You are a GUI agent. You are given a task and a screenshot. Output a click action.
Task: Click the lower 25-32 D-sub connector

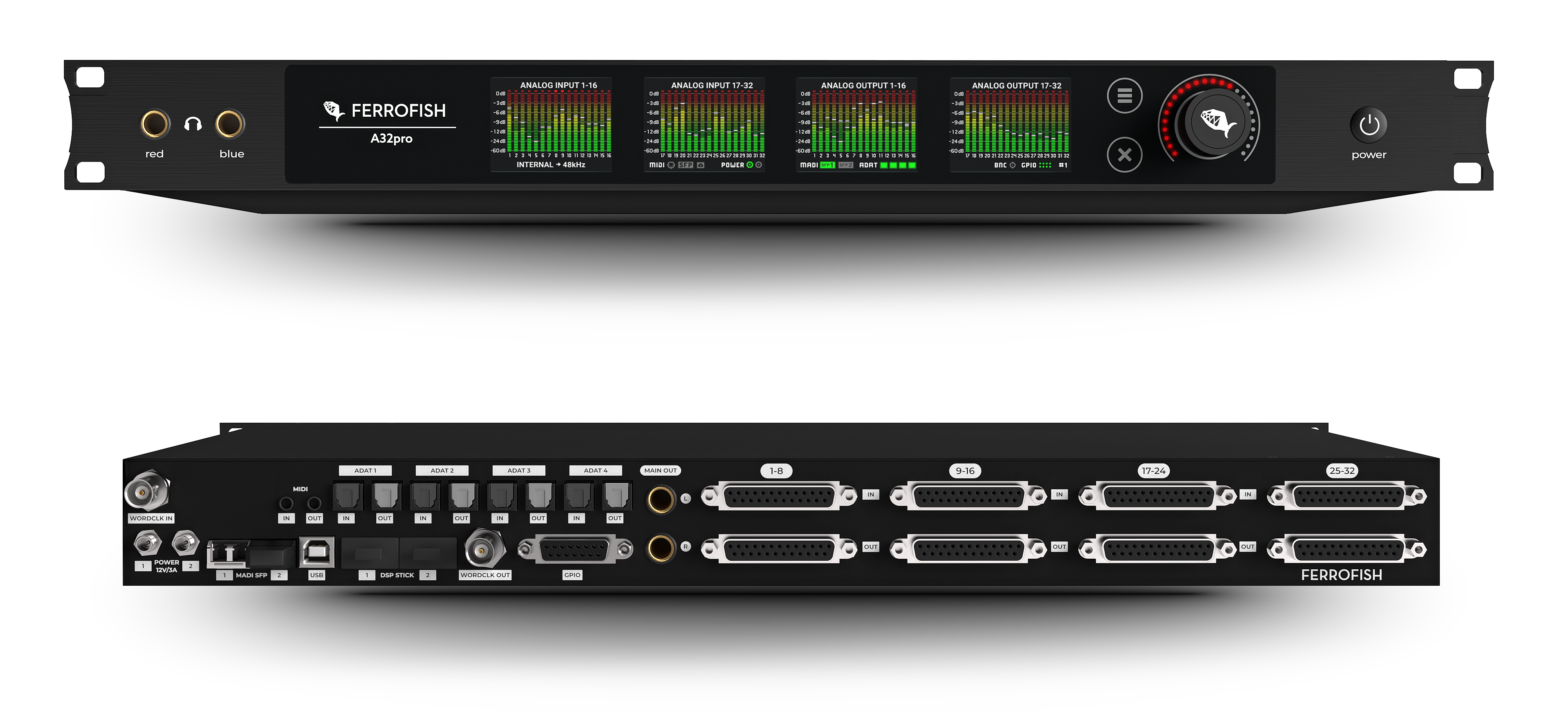[x=1347, y=550]
